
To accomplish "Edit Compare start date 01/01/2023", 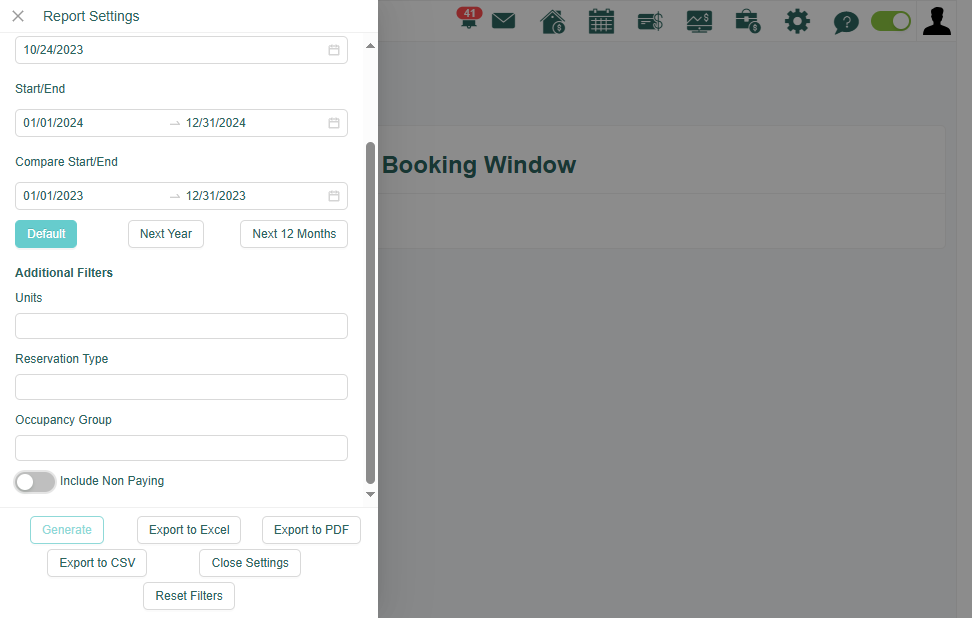I will 53,196.
